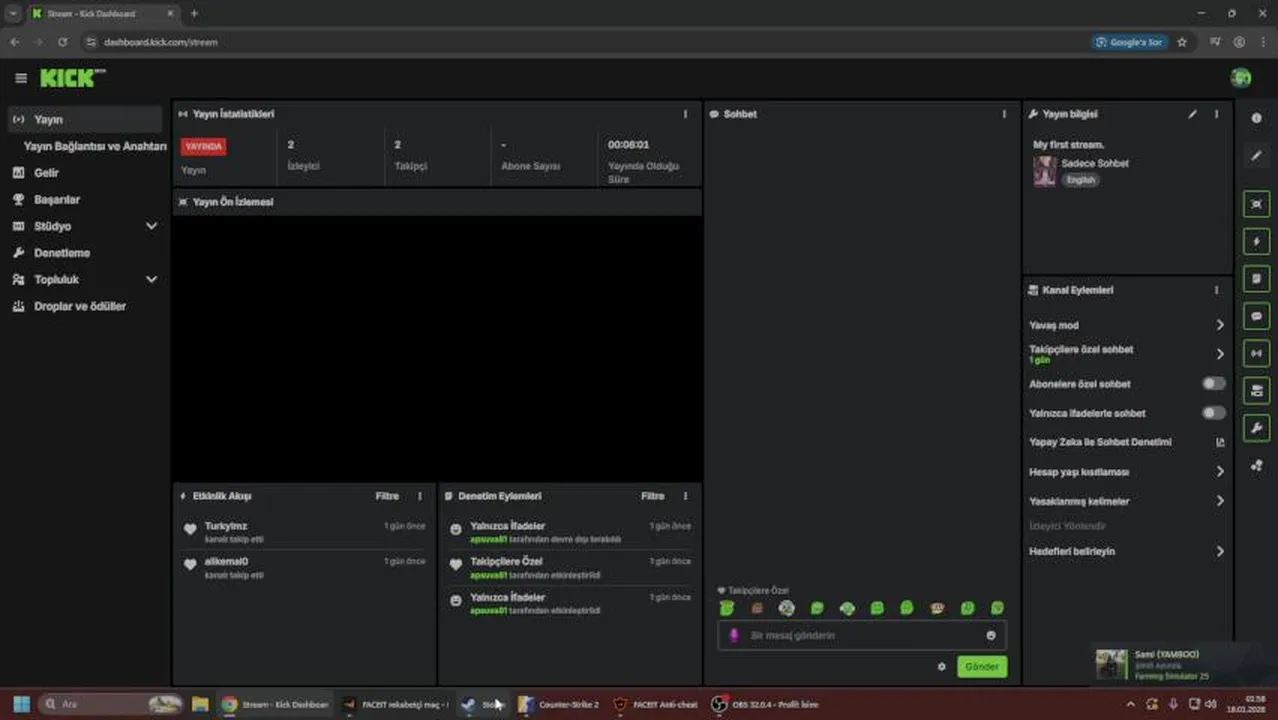Image resolution: width=1278 pixels, height=720 pixels.
Task: Click the stream category thumbnail
Action: 1044,171
